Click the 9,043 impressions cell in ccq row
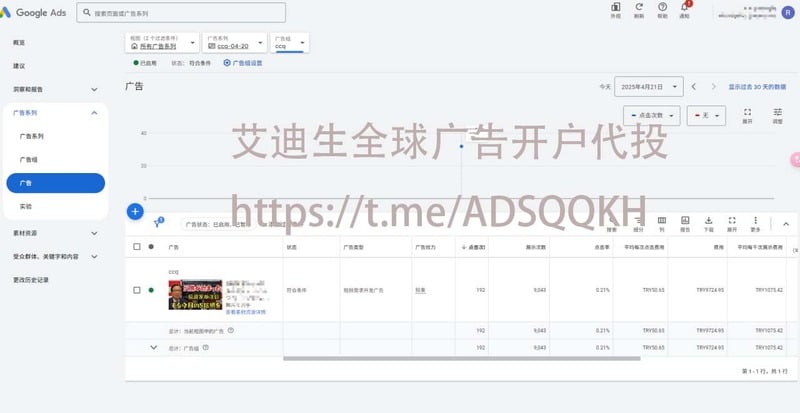Screen dimensions: 800x413 [x=540, y=290]
